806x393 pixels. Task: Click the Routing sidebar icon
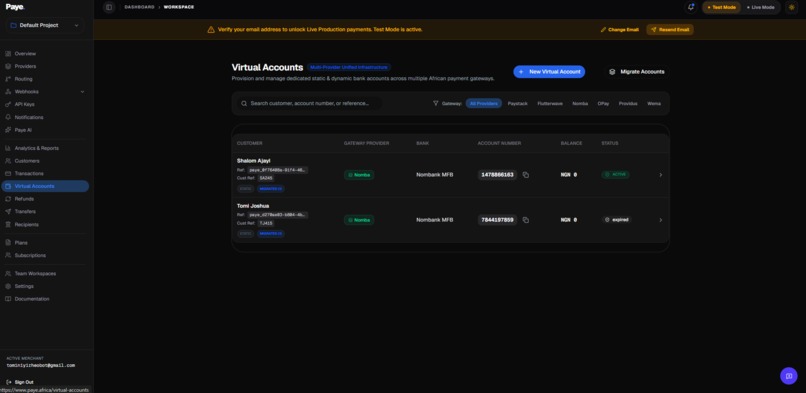point(8,79)
